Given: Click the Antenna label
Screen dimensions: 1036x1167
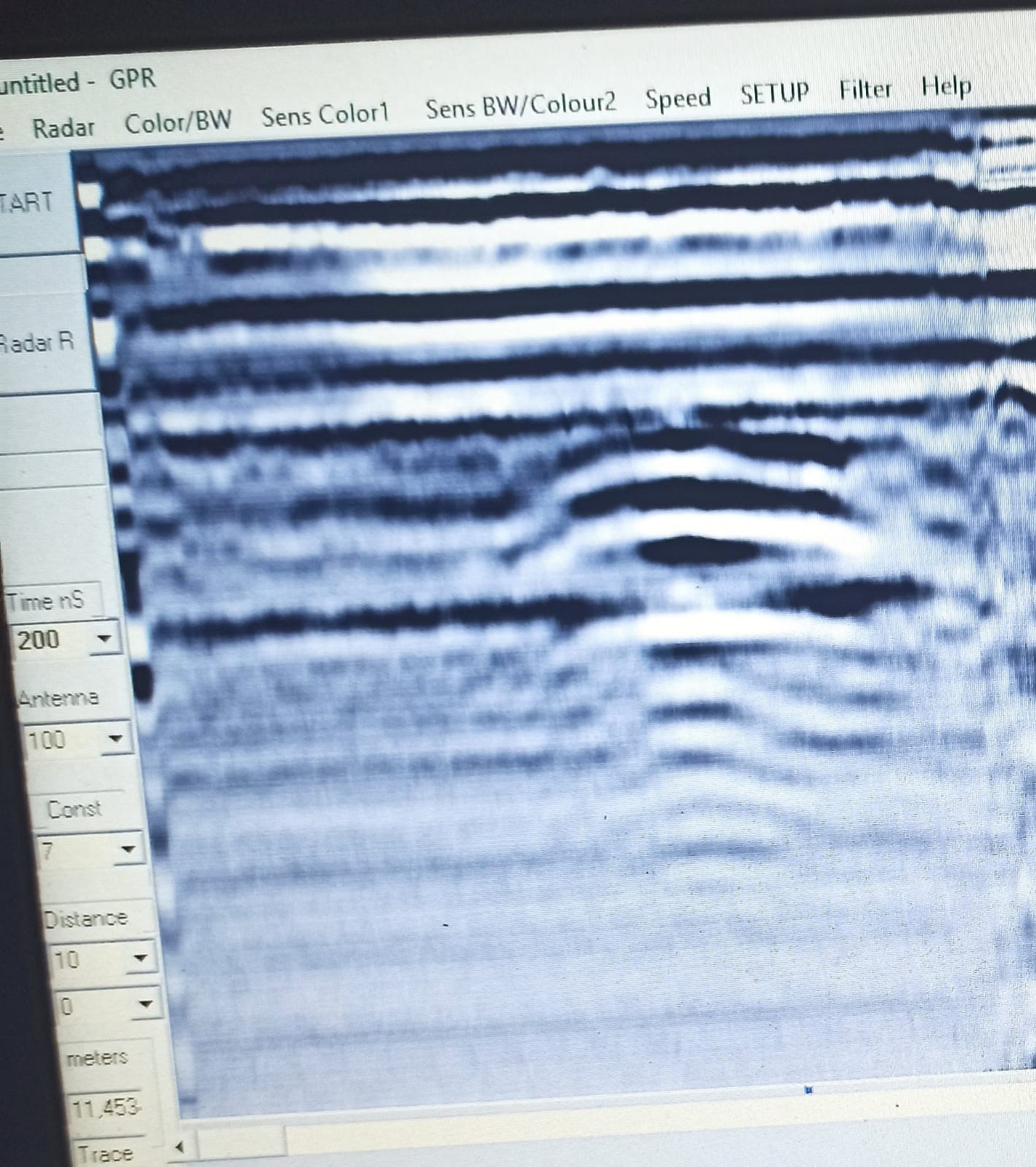Looking at the screenshot, I should point(59,699).
